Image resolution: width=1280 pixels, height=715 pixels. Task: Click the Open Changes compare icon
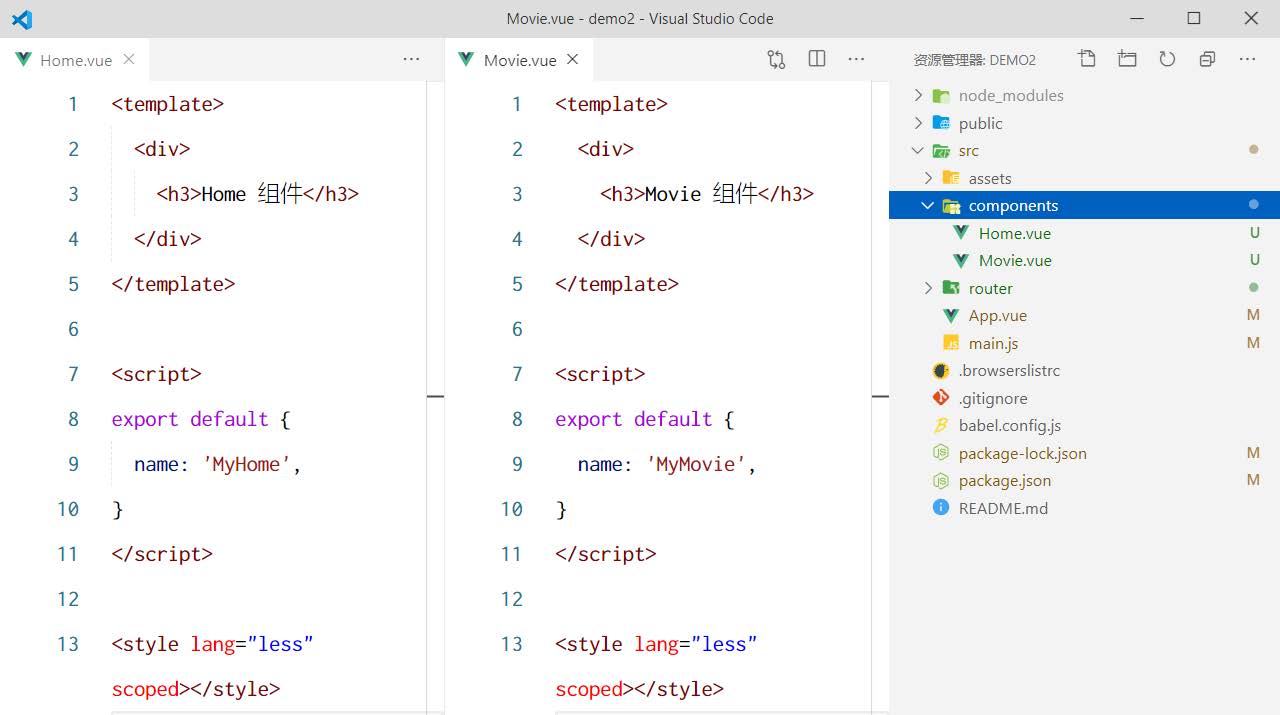click(776, 59)
